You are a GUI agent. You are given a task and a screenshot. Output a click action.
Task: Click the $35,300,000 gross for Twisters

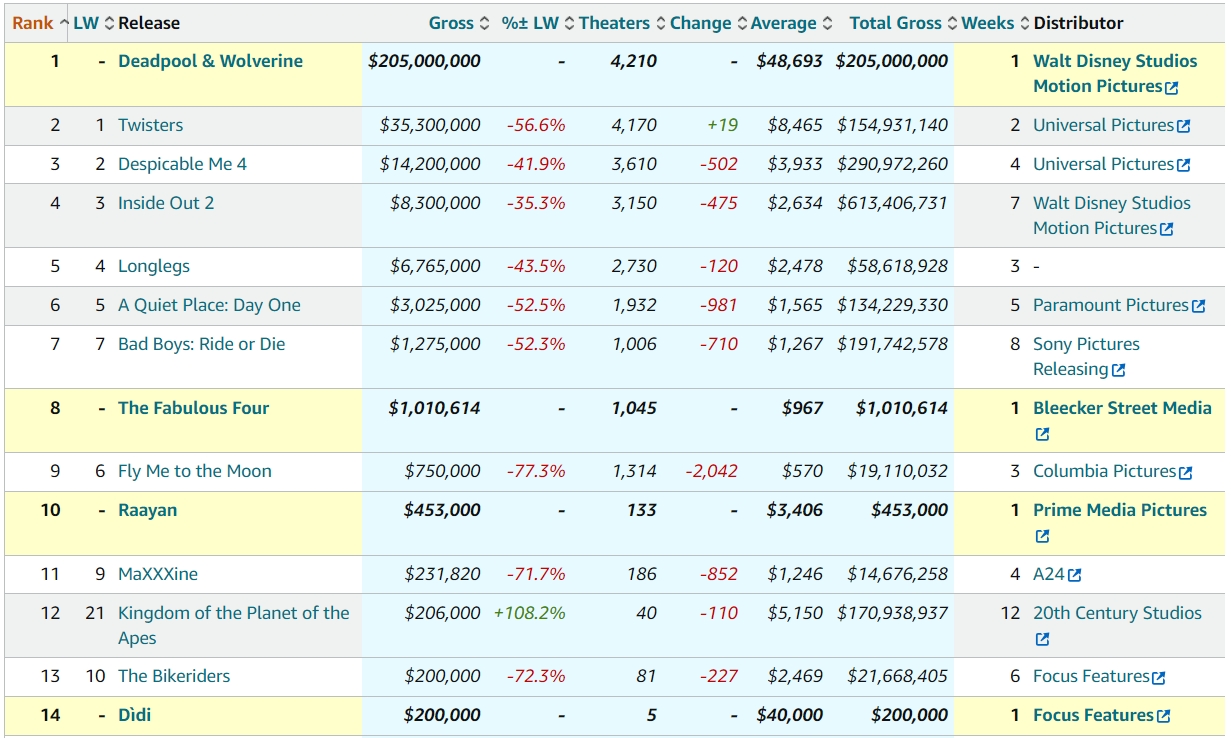pos(430,125)
